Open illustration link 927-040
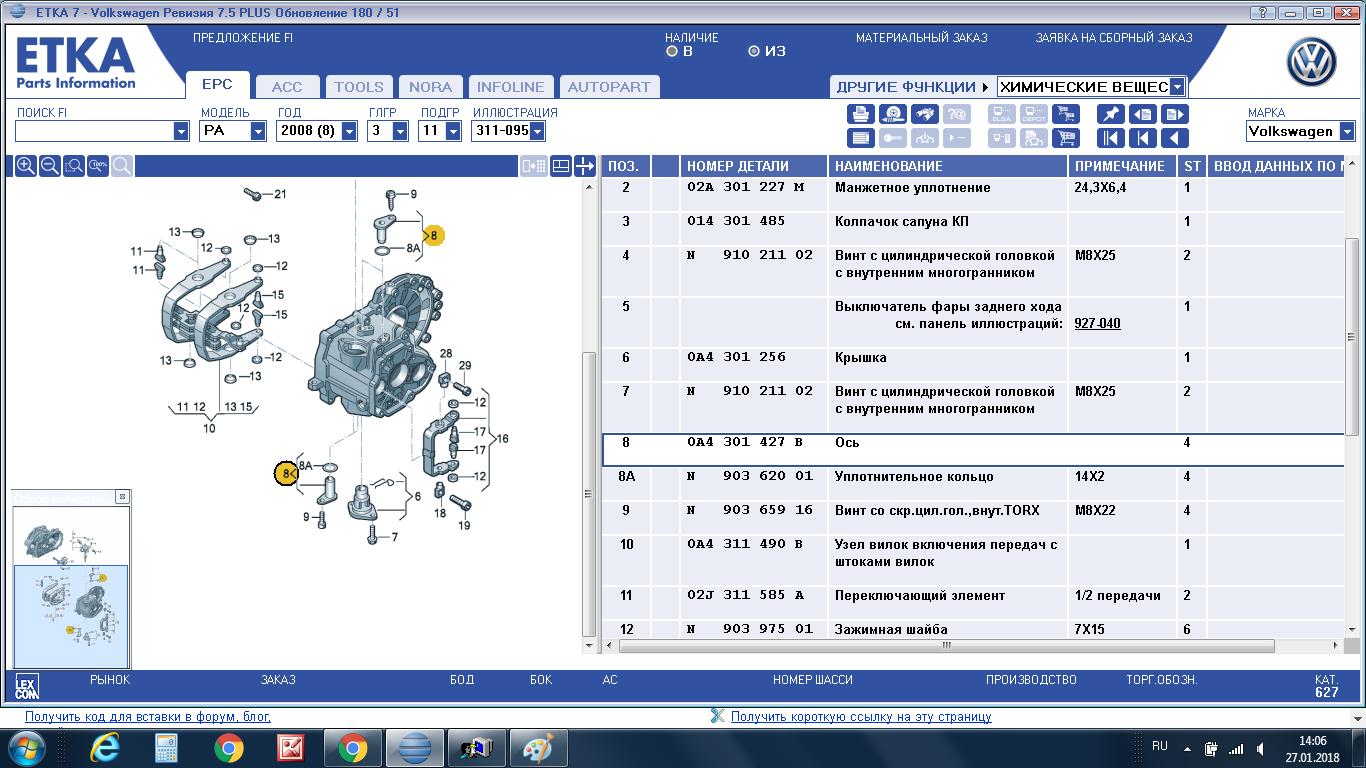This screenshot has width=1366, height=768. pyautogui.click(x=1097, y=324)
